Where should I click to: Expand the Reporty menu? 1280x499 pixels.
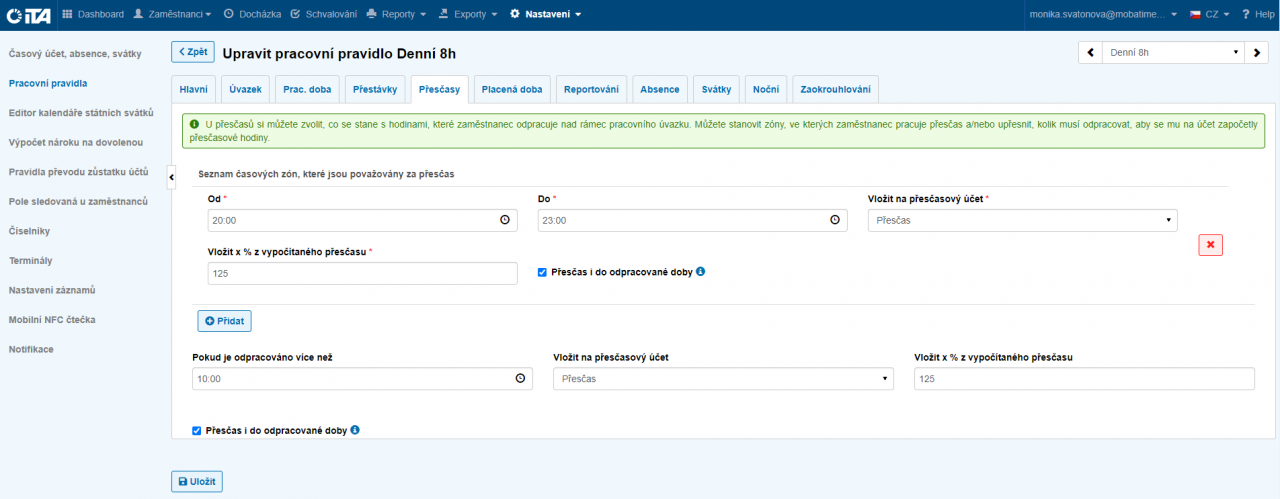coord(396,14)
